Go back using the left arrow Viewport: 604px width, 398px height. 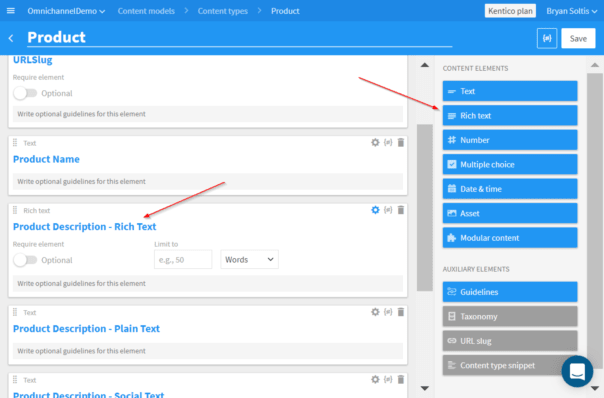click(x=11, y=38)
